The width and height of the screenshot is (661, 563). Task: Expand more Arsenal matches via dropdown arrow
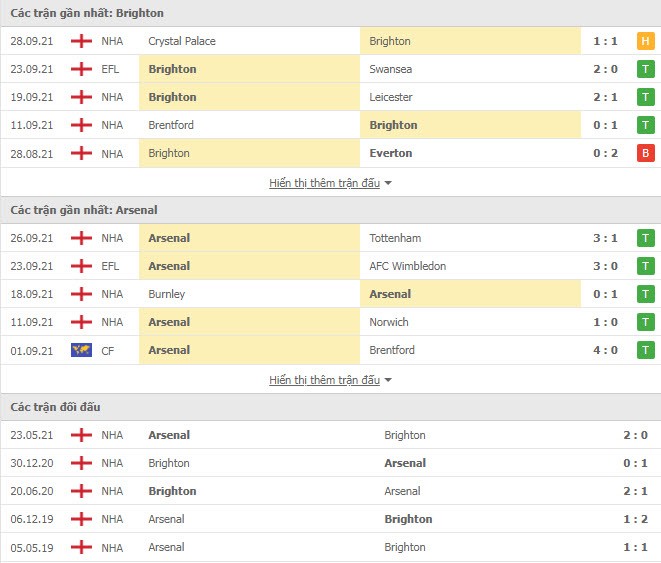[x=388, y=380]
